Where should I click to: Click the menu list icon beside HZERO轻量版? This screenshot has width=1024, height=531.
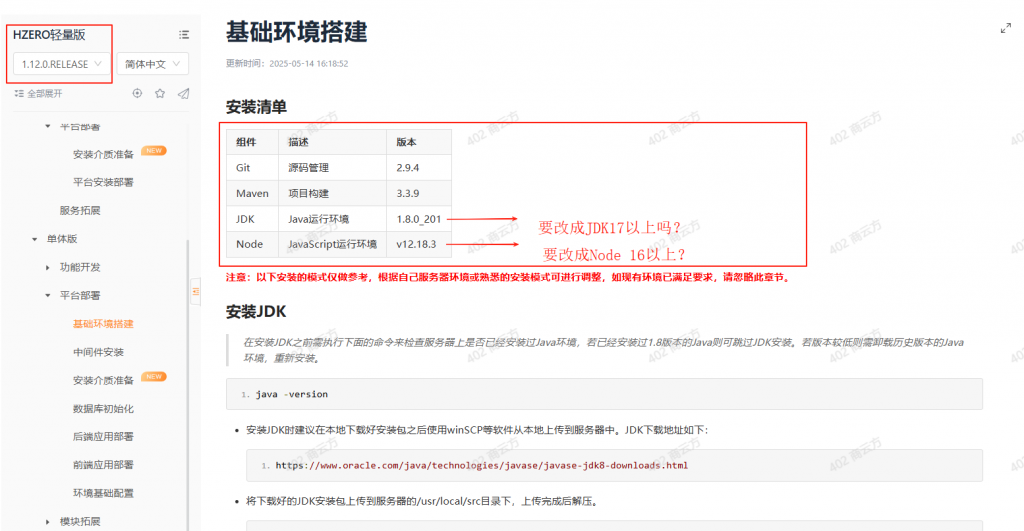(183, 34)
